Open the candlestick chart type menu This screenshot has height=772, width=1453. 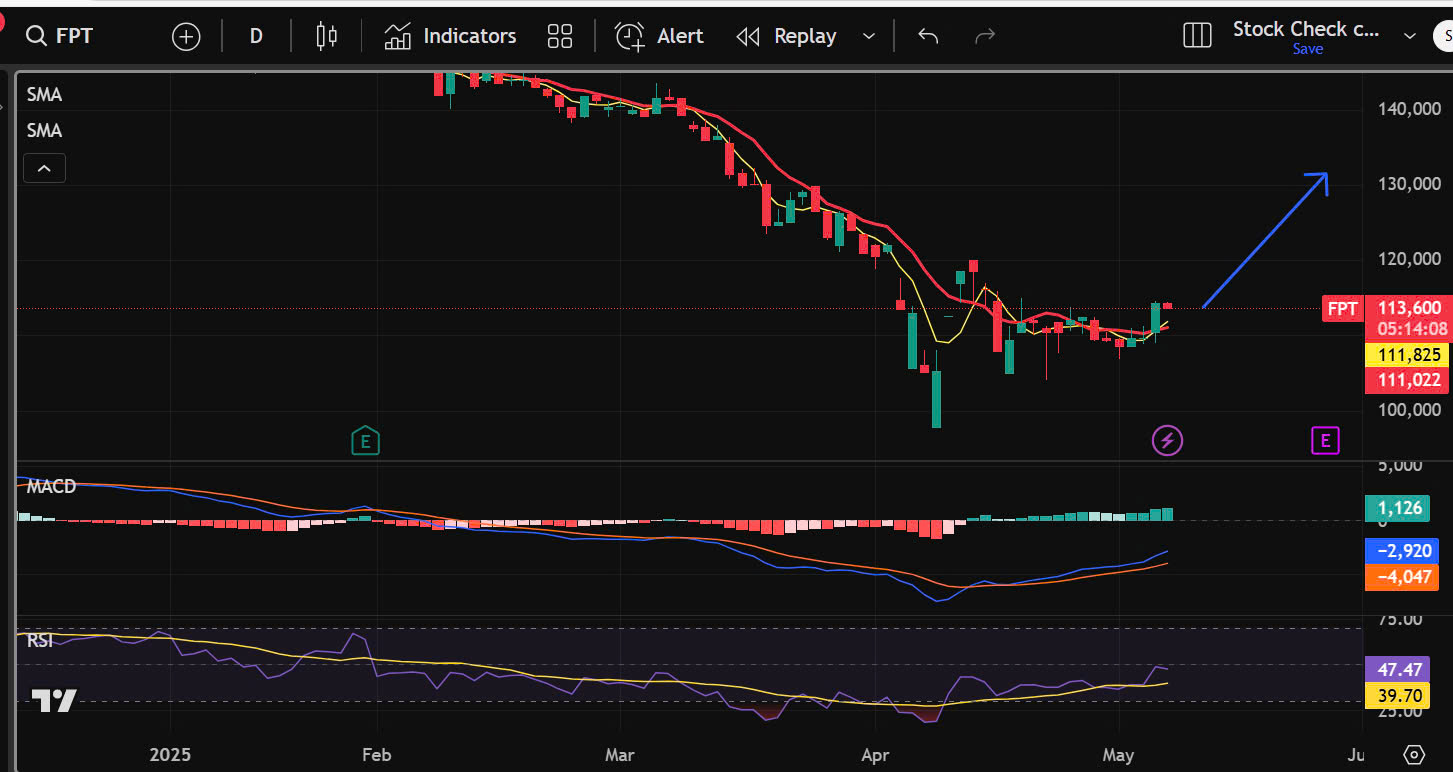click(326, 37)
